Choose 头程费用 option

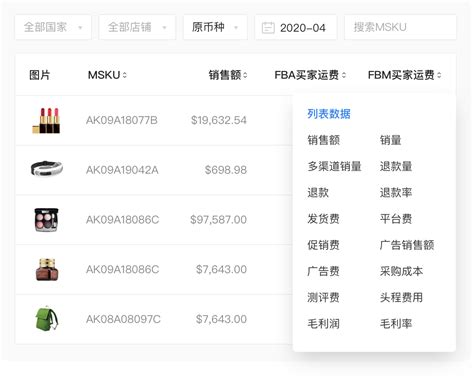click(x=401, y=297)
